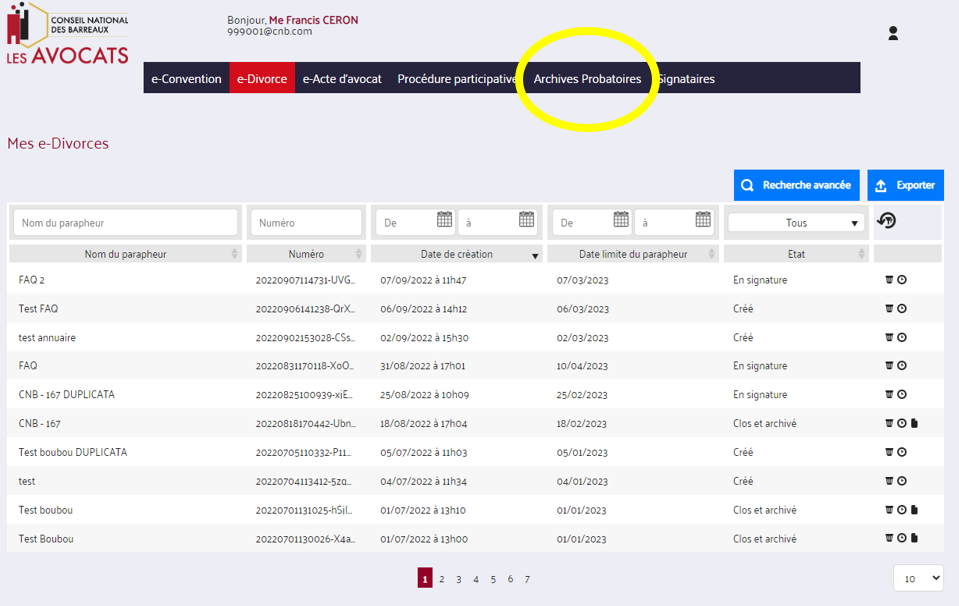
Task: Sort by the "Etat" column header
Action: pos(796,254)
